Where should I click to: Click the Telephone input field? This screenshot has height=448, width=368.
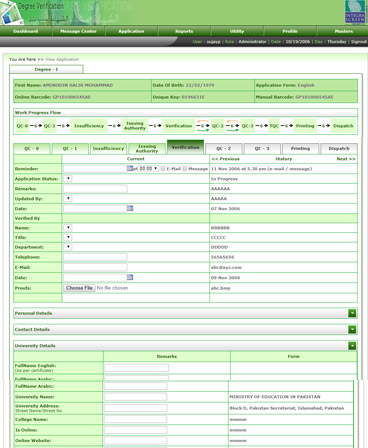point(95,257)
